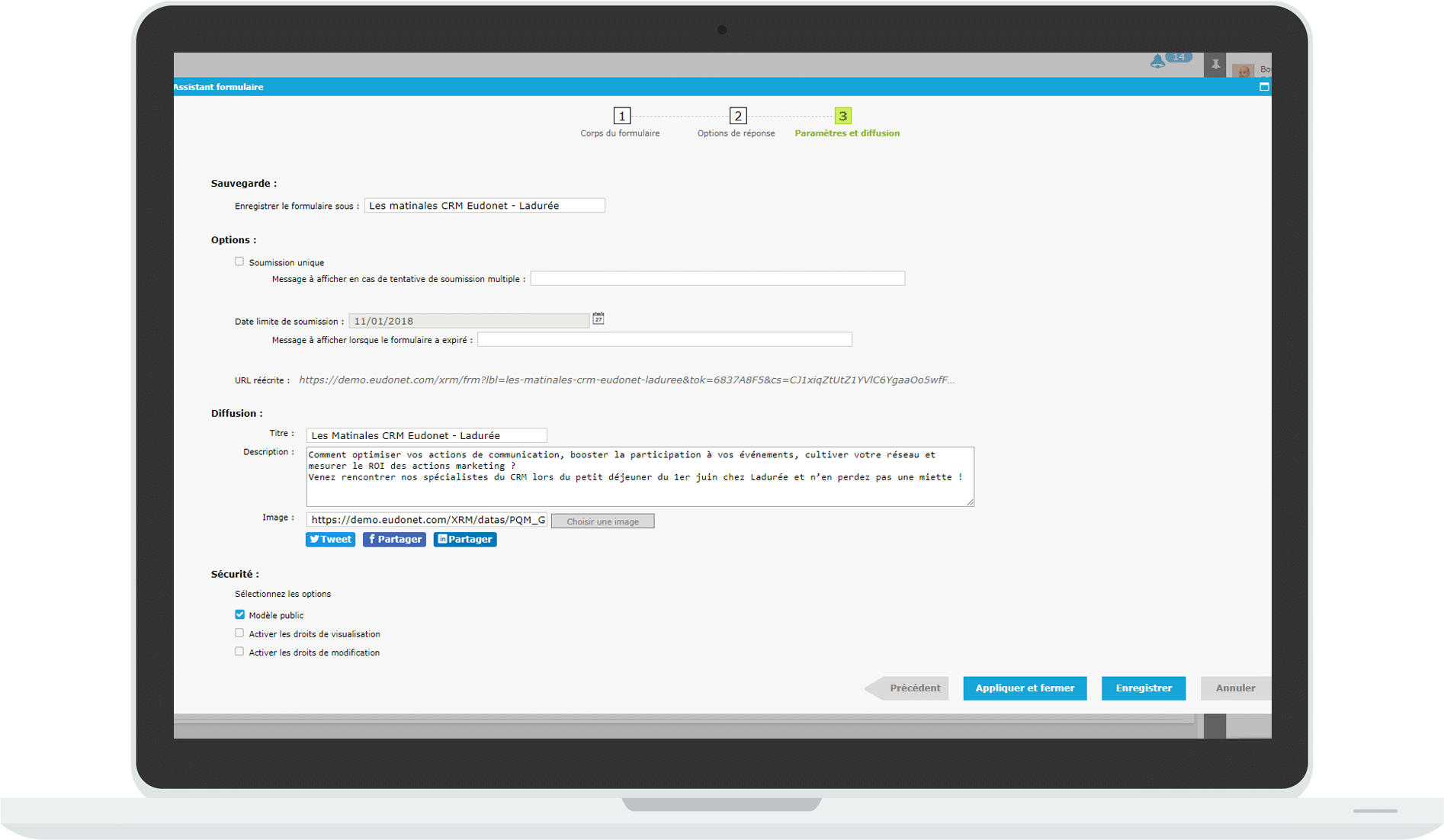Focus the multiple submission message field
1444x840 pixels.
[717, 279]
